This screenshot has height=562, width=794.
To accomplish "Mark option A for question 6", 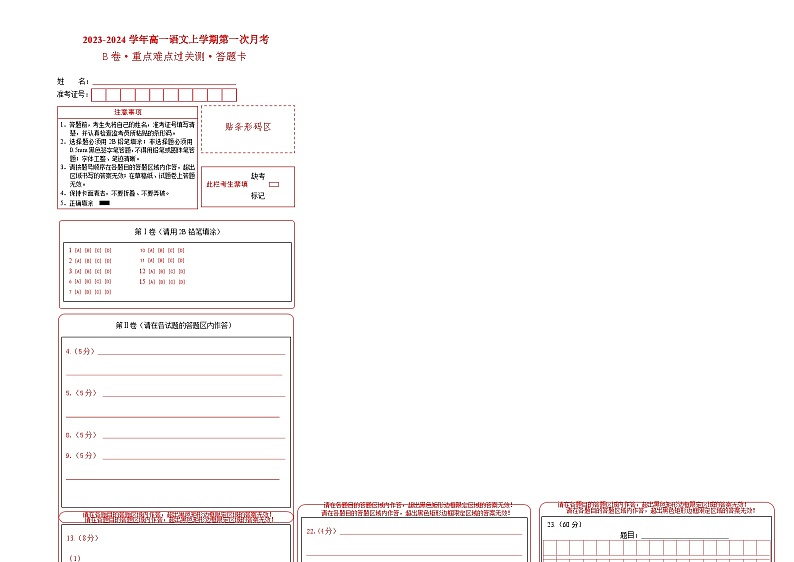I will pos(78,282).
